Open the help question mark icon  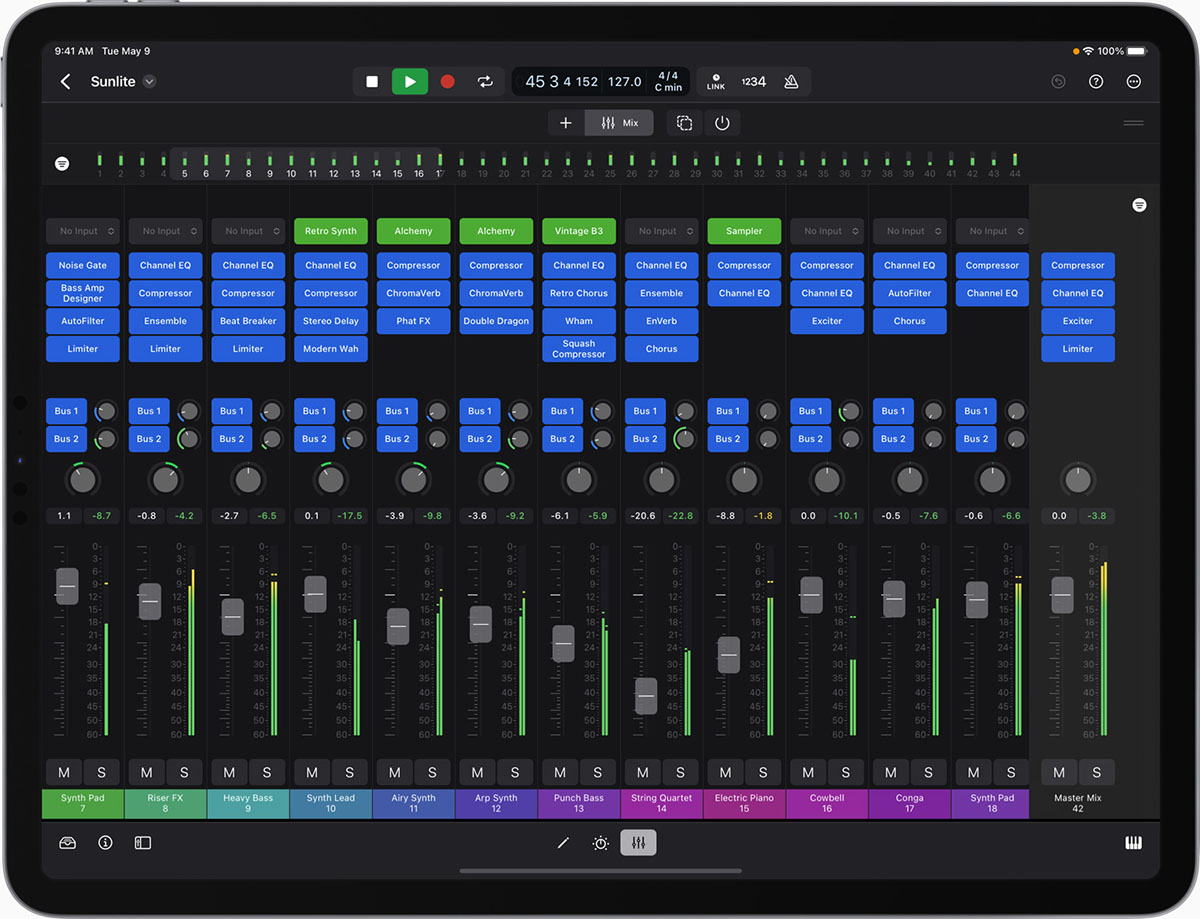click(1096, 82)
